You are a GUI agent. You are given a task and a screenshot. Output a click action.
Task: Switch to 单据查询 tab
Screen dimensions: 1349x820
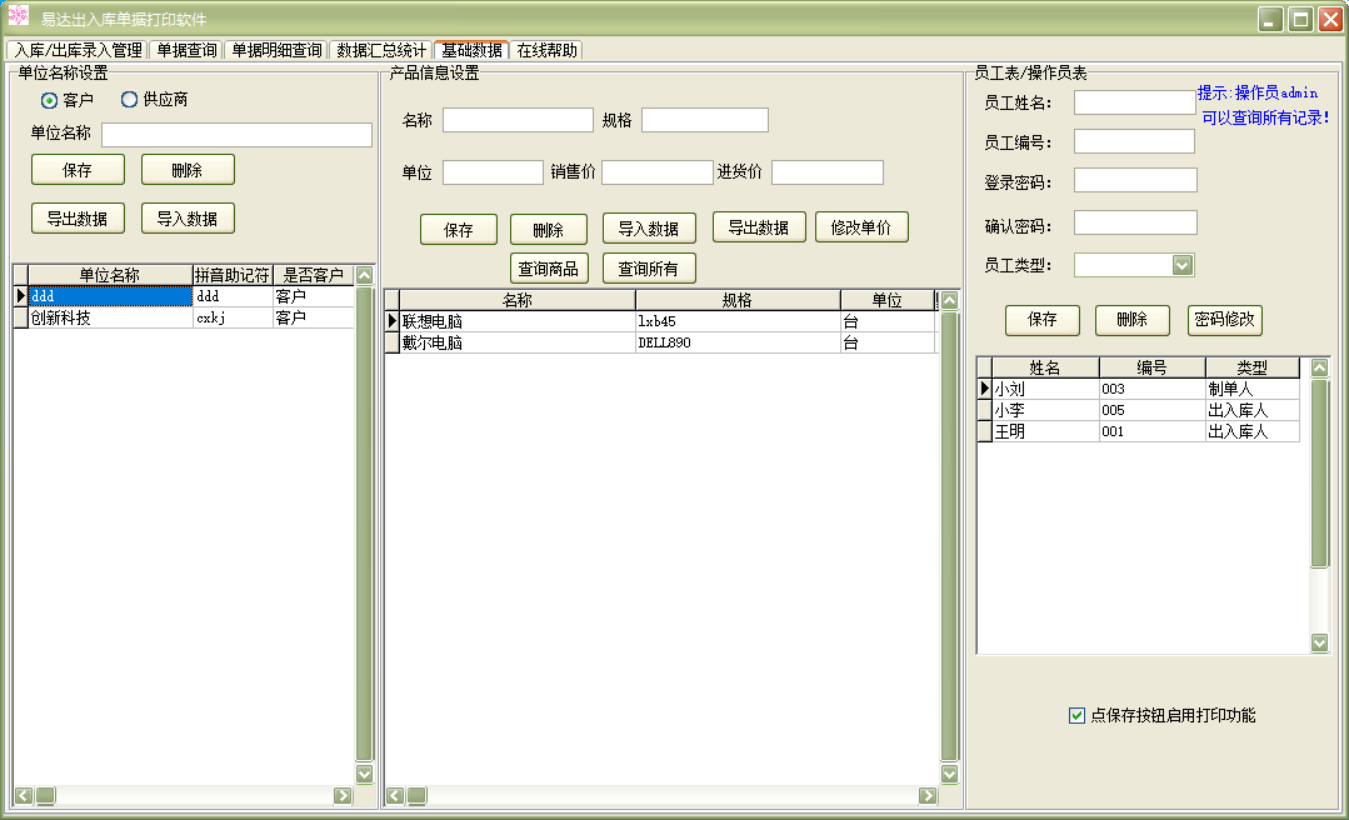tap(186, 50)
